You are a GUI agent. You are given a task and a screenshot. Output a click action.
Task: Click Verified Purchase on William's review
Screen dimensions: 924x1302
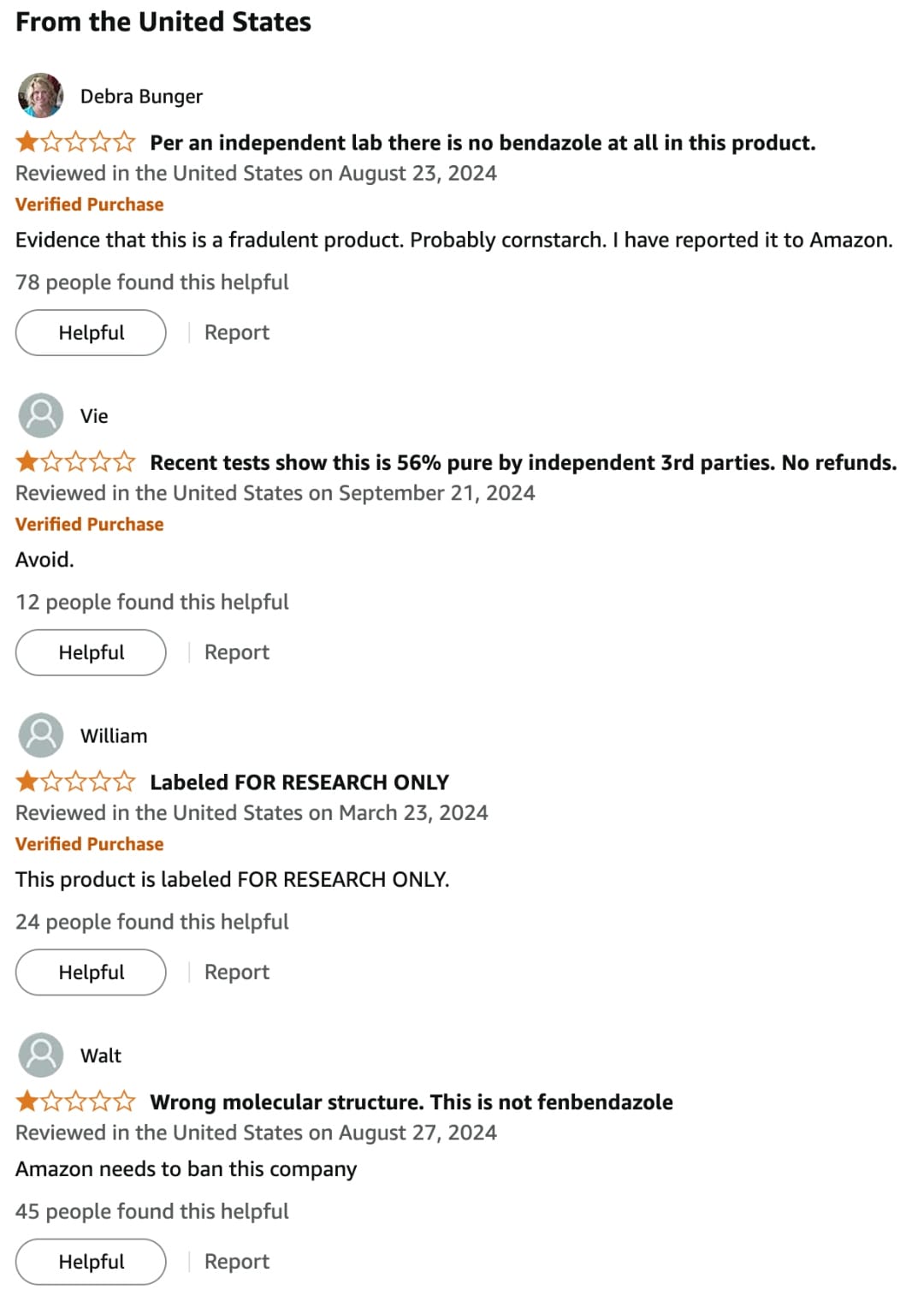tap(88, 843)
